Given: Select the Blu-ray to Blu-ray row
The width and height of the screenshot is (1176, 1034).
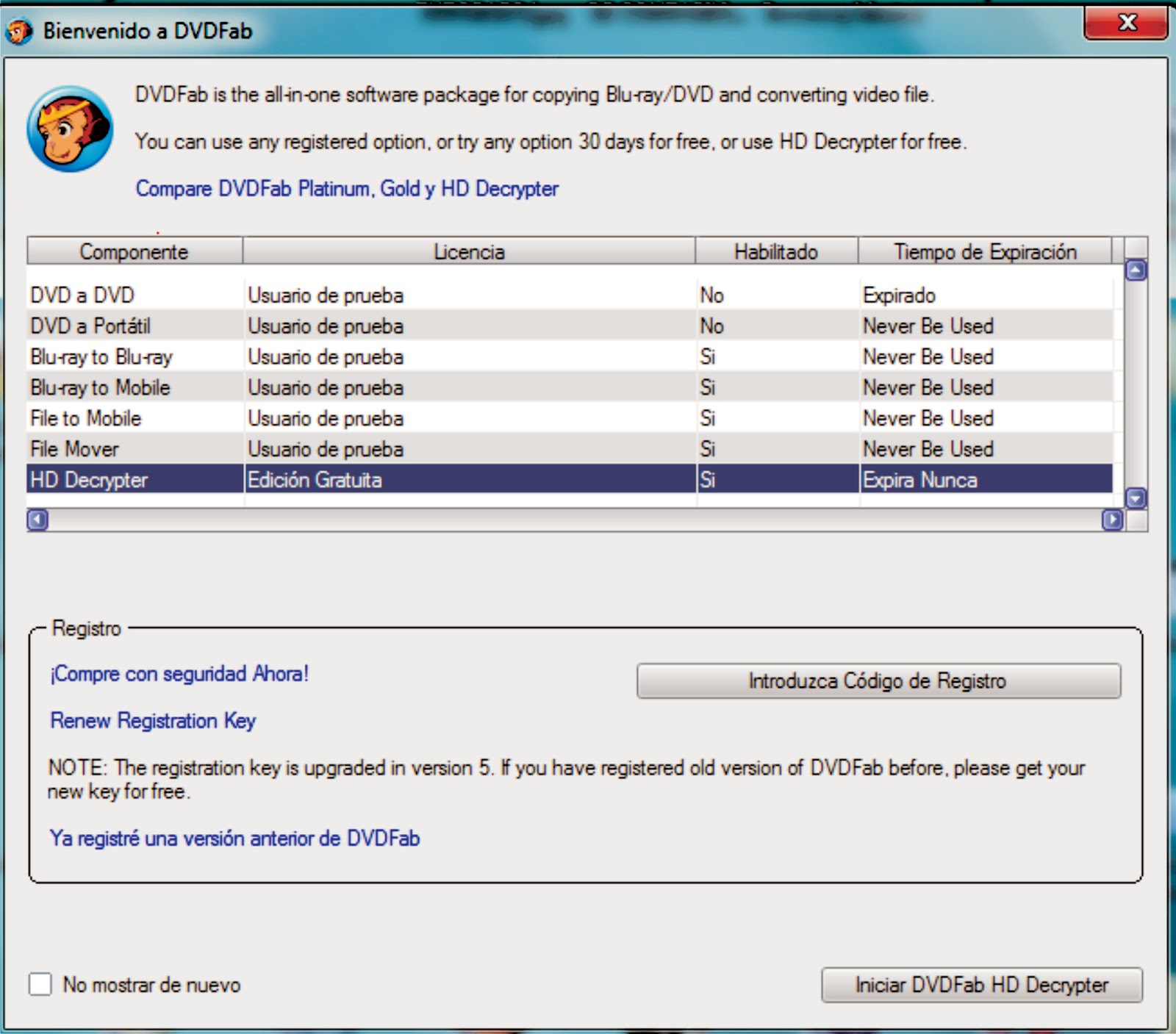Looking at the screenshot, I should [x=570, y=357].
